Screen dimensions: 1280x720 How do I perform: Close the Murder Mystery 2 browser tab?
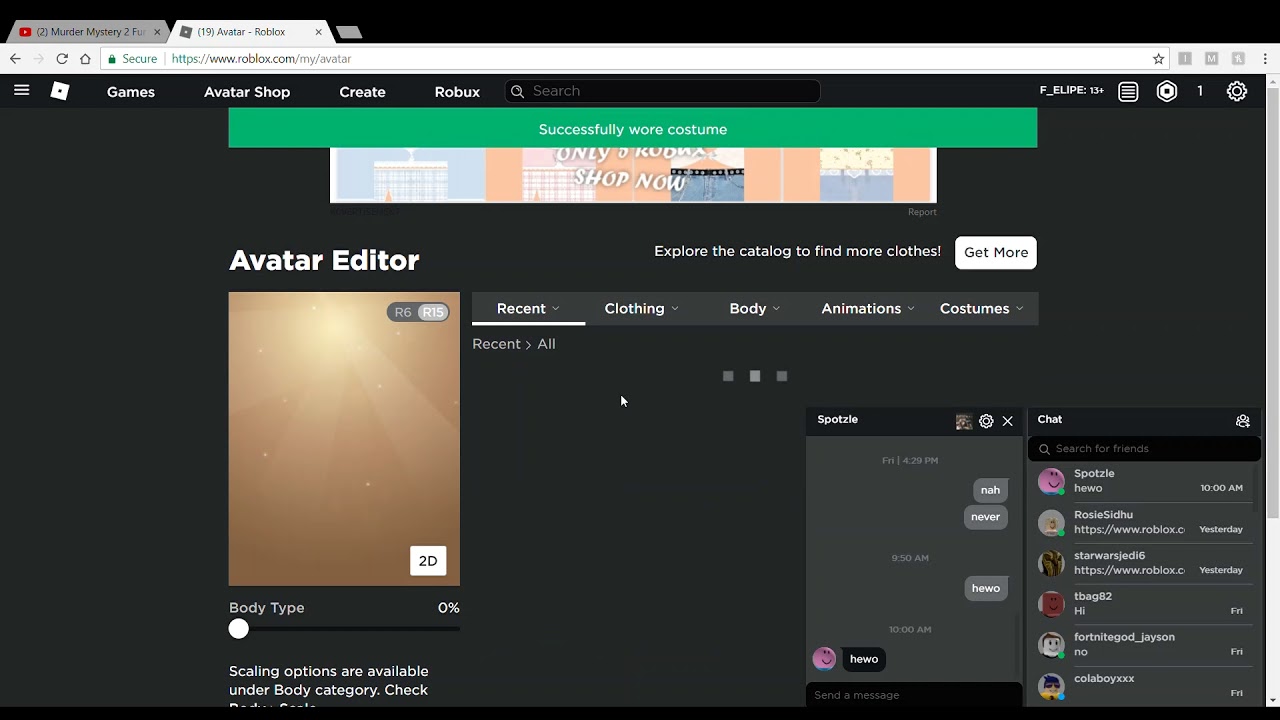tap(157, 32)
